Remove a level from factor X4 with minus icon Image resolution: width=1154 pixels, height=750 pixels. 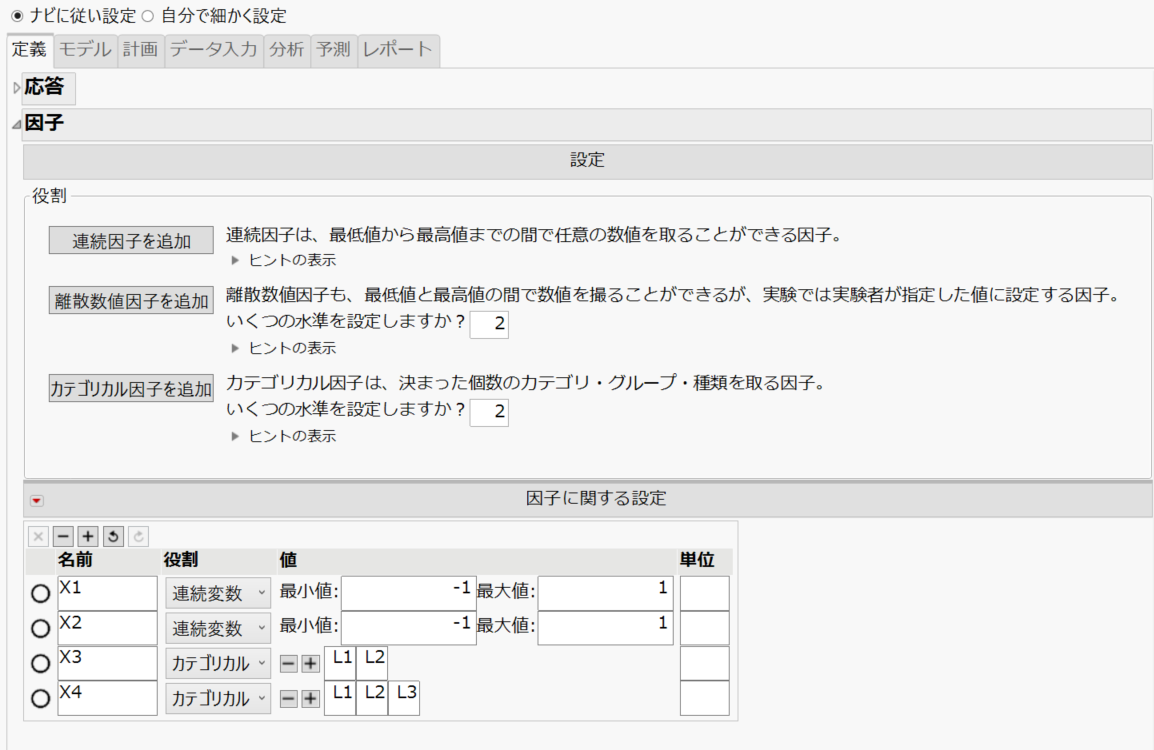point(288,698)
